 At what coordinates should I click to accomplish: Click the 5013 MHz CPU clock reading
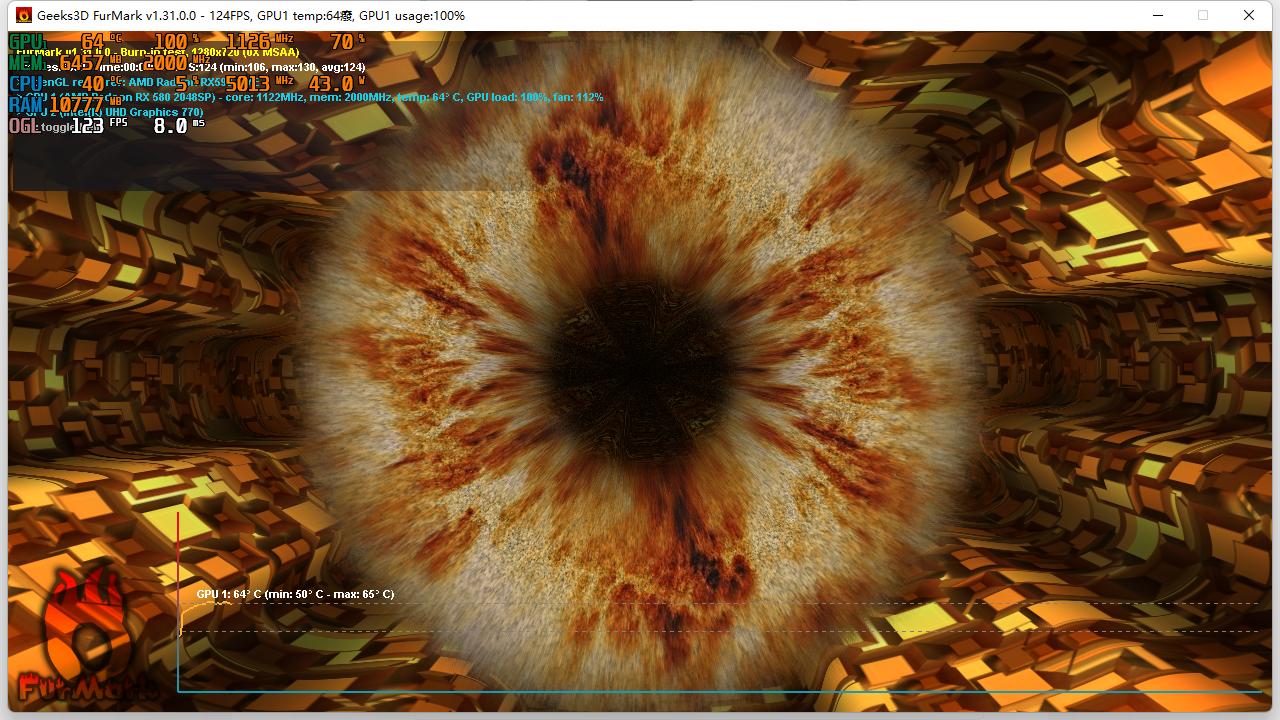[x=260, y=84]
